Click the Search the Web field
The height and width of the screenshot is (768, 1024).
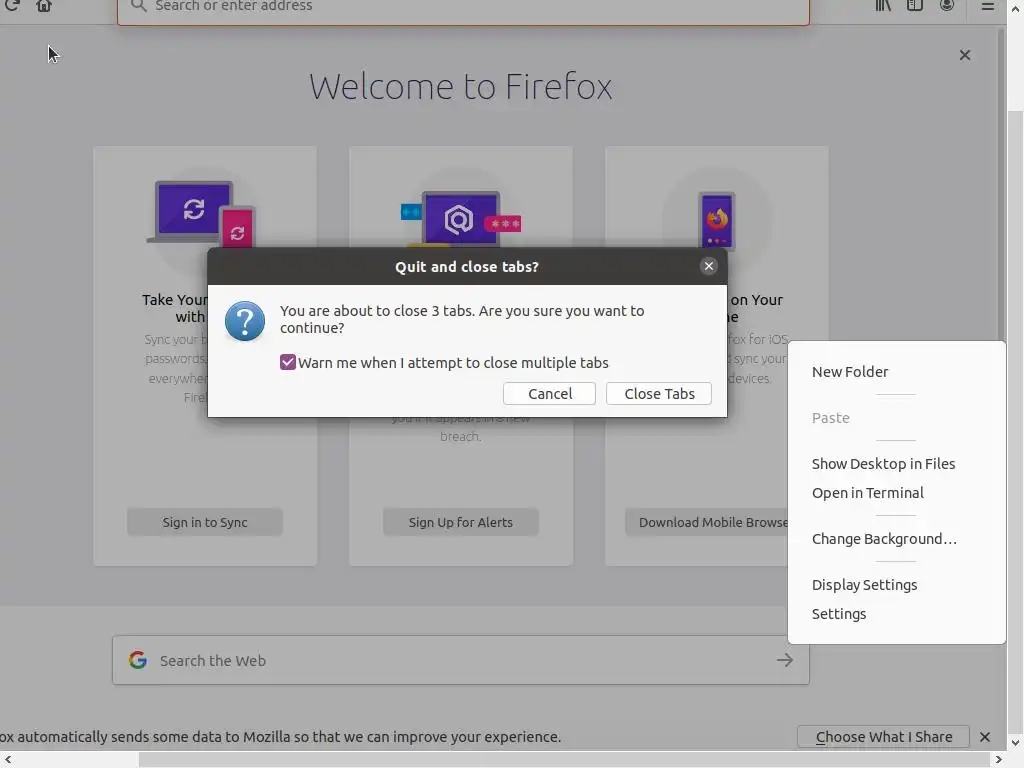[x=461, y=660]
